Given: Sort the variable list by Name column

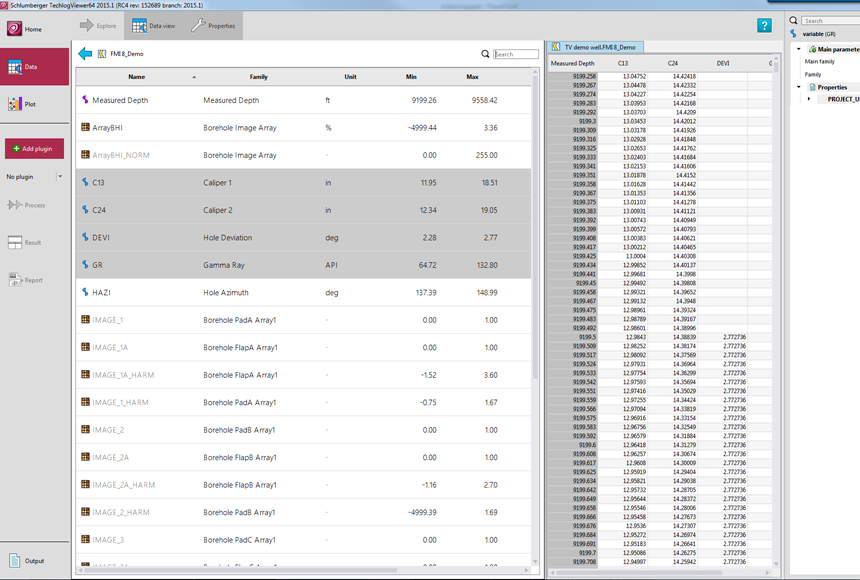Looking at the screenshot, I should [x=137, y=77].
